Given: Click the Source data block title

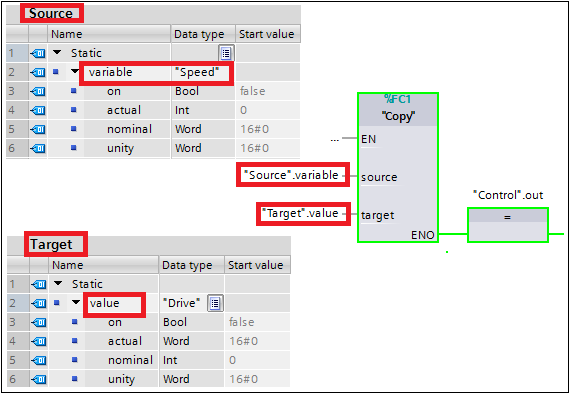Looking at the screenshot, I should [51, 13].
